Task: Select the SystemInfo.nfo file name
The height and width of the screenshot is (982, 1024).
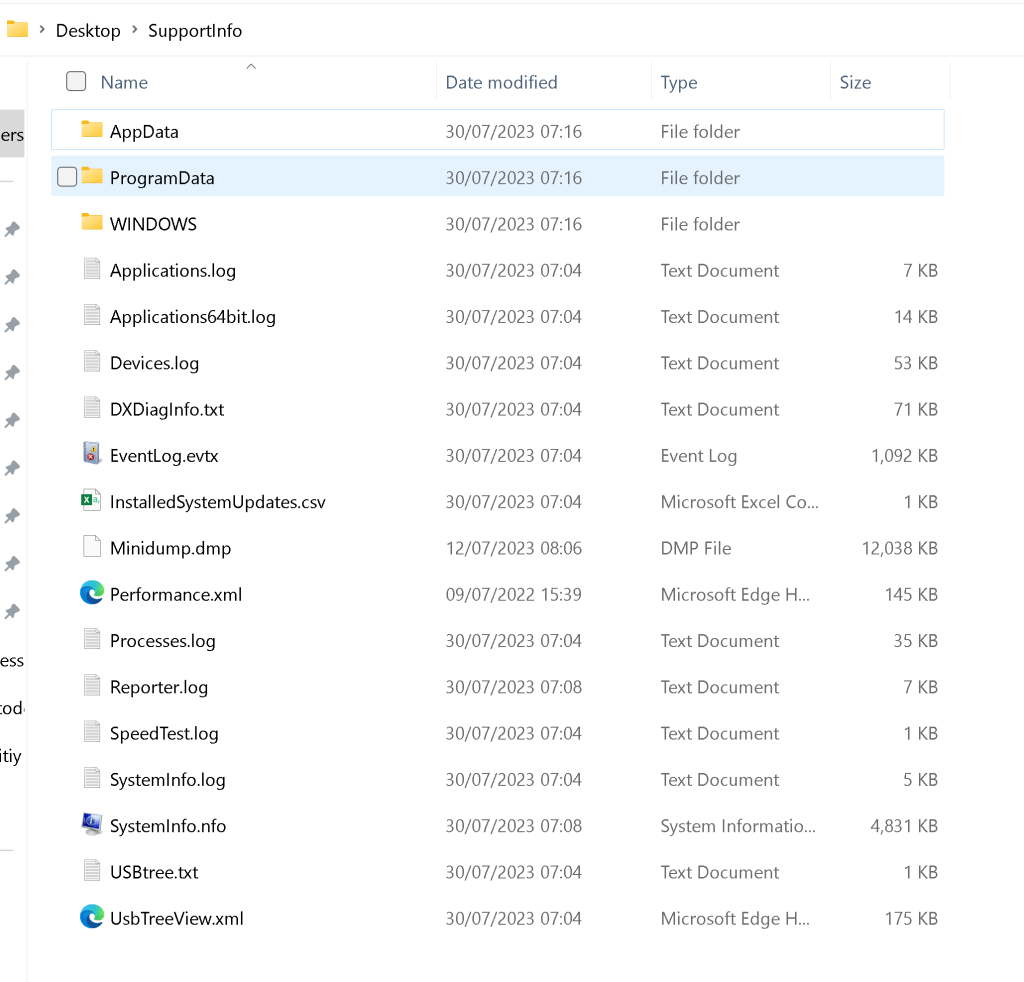Action: tap(168, 826)
